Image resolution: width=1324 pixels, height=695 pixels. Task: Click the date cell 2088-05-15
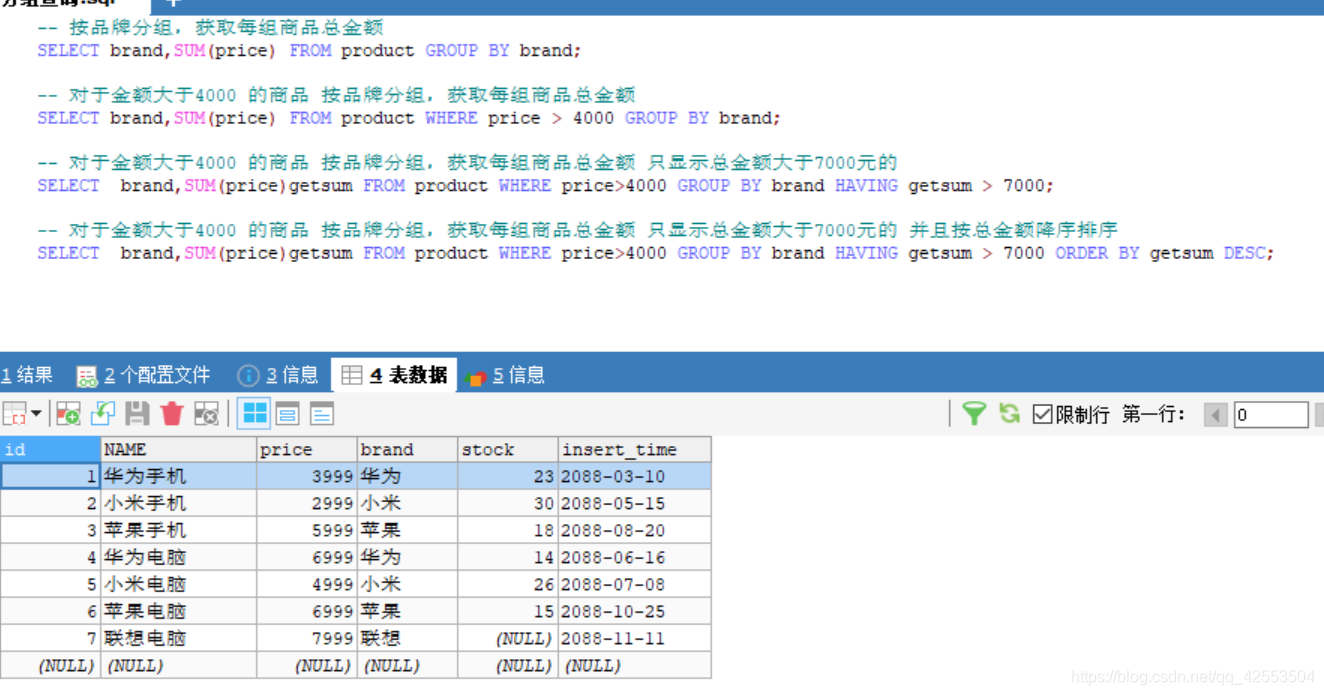tap(635, 504)
